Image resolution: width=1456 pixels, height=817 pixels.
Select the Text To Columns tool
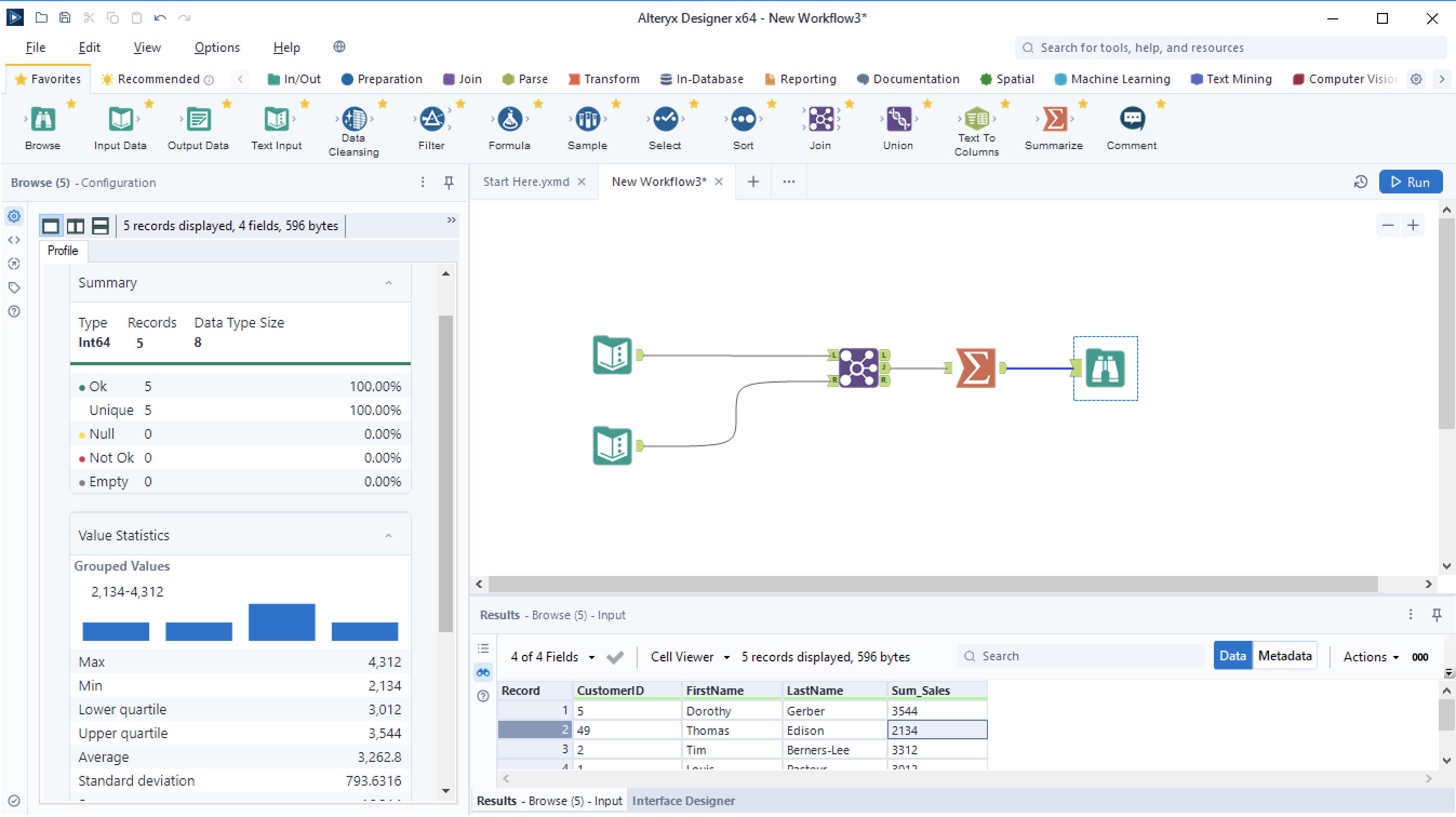(x=976, y=120)
